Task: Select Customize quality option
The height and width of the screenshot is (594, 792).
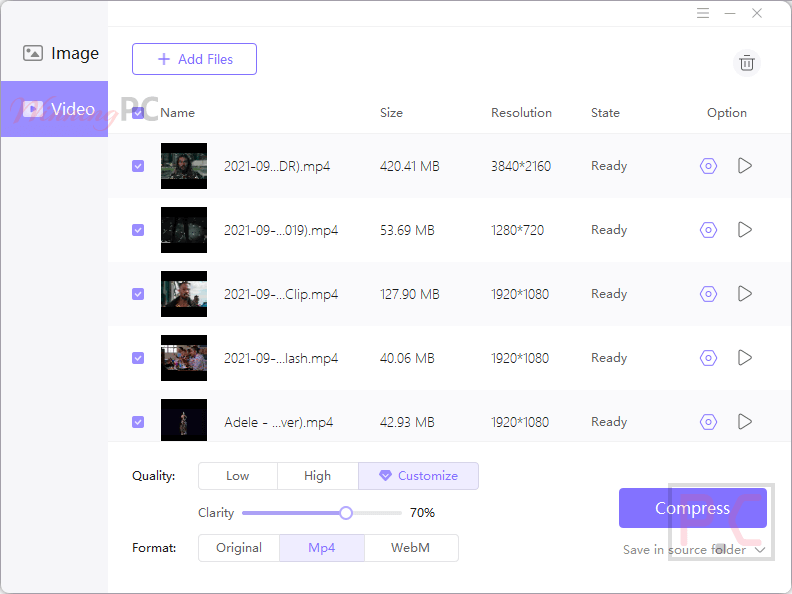Action: click(418, 476)
